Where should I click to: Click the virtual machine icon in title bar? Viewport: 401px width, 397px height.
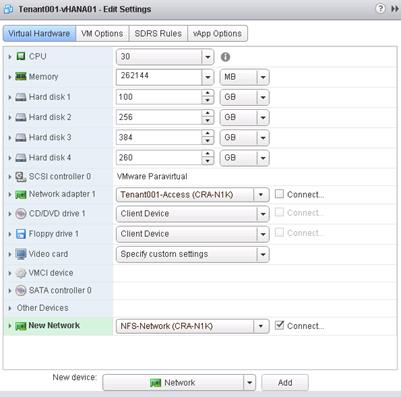click(8, 9)
